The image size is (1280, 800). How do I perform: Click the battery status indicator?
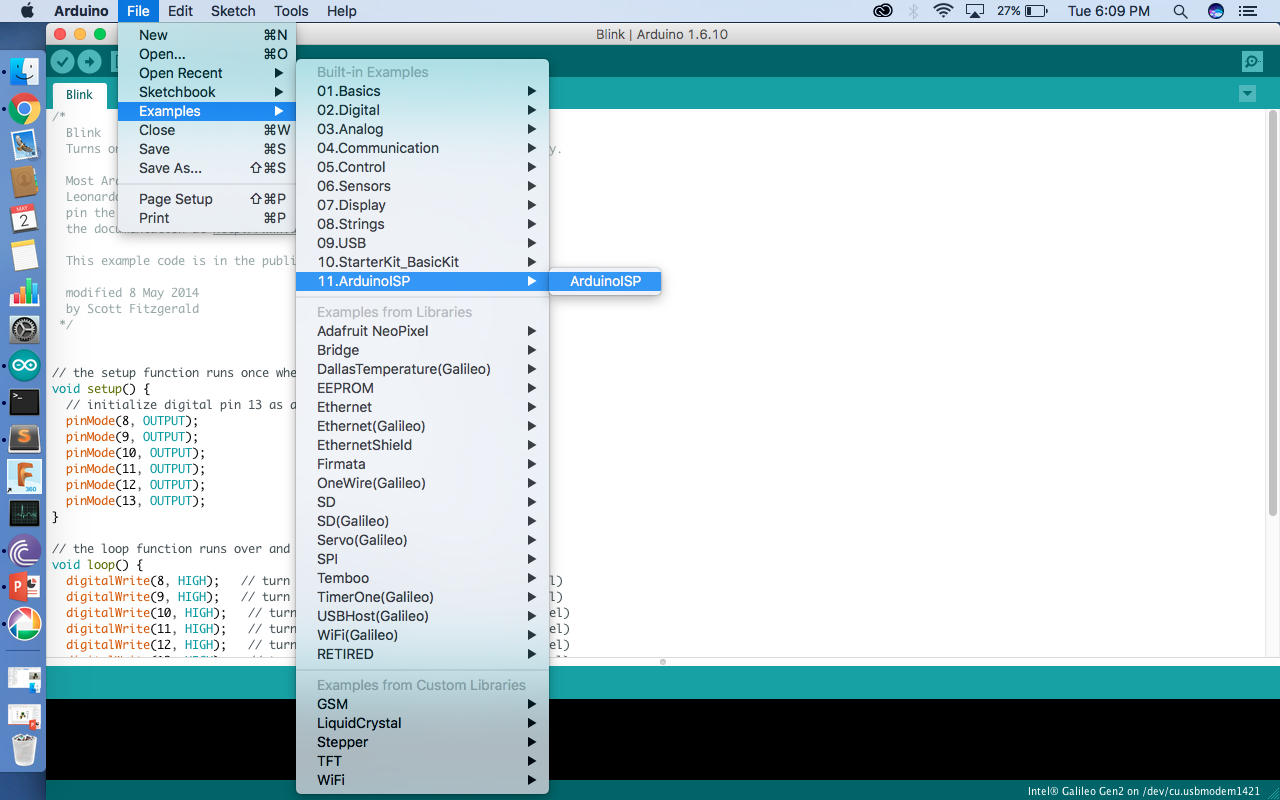tap(1022, 11)
